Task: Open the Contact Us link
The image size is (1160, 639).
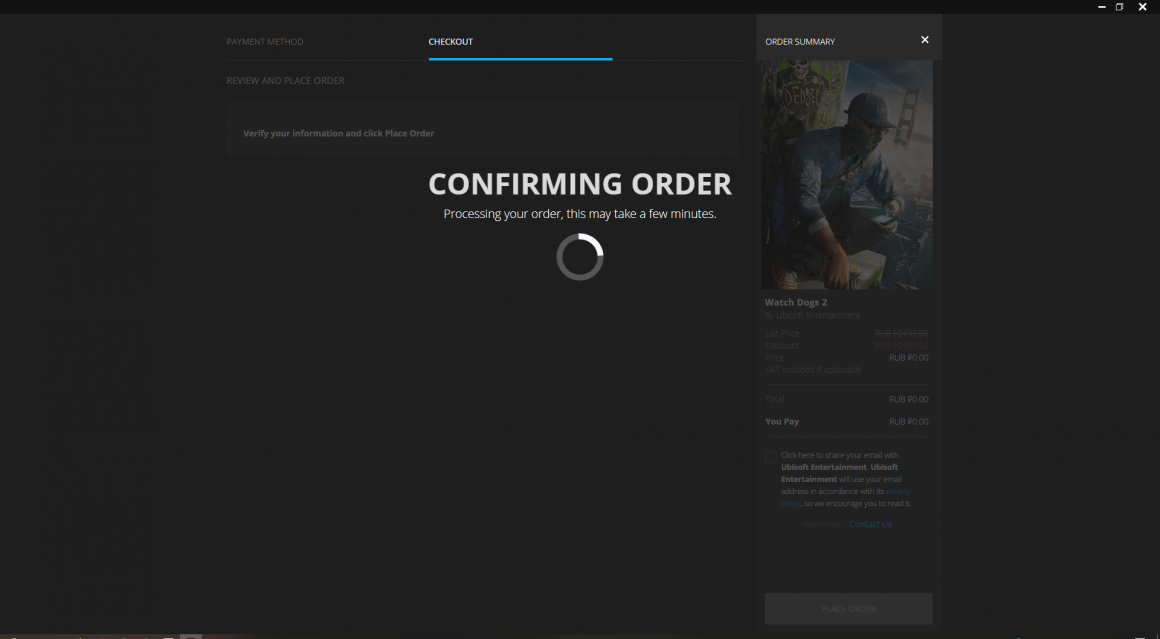Action: pyautogui.click(x=870, y=524)
